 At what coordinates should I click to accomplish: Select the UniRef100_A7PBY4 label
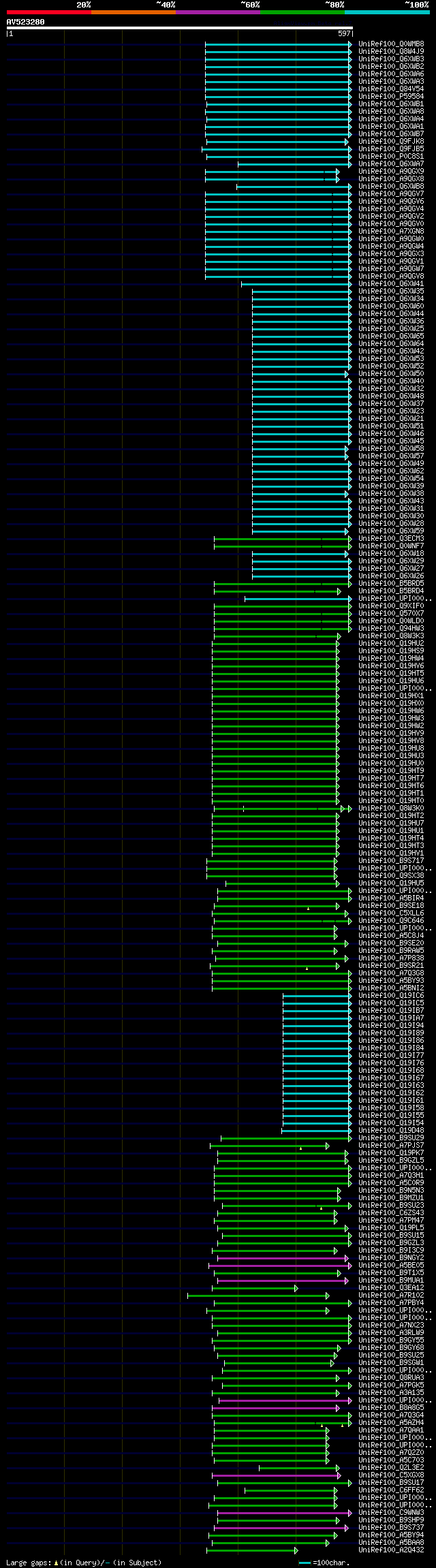(x=391, y=1303)
